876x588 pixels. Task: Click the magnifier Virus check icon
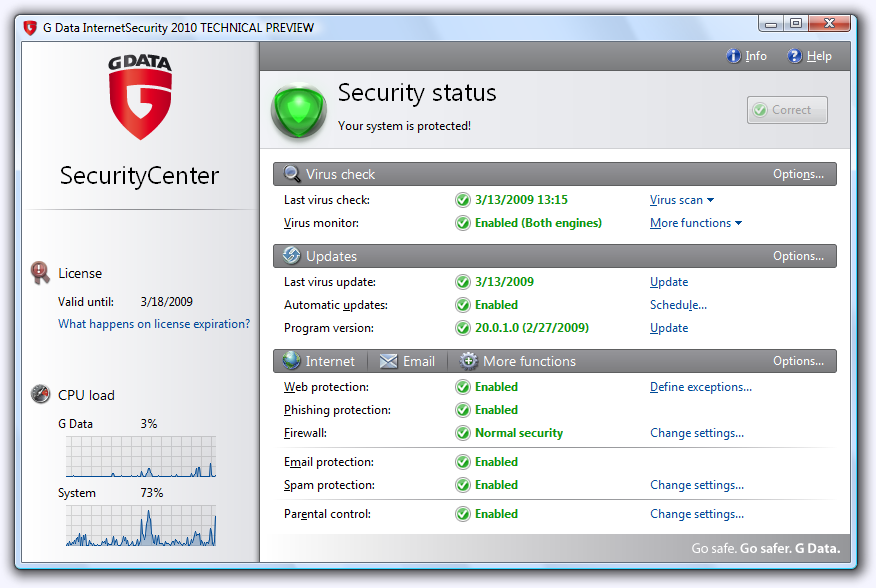[292, 174]
